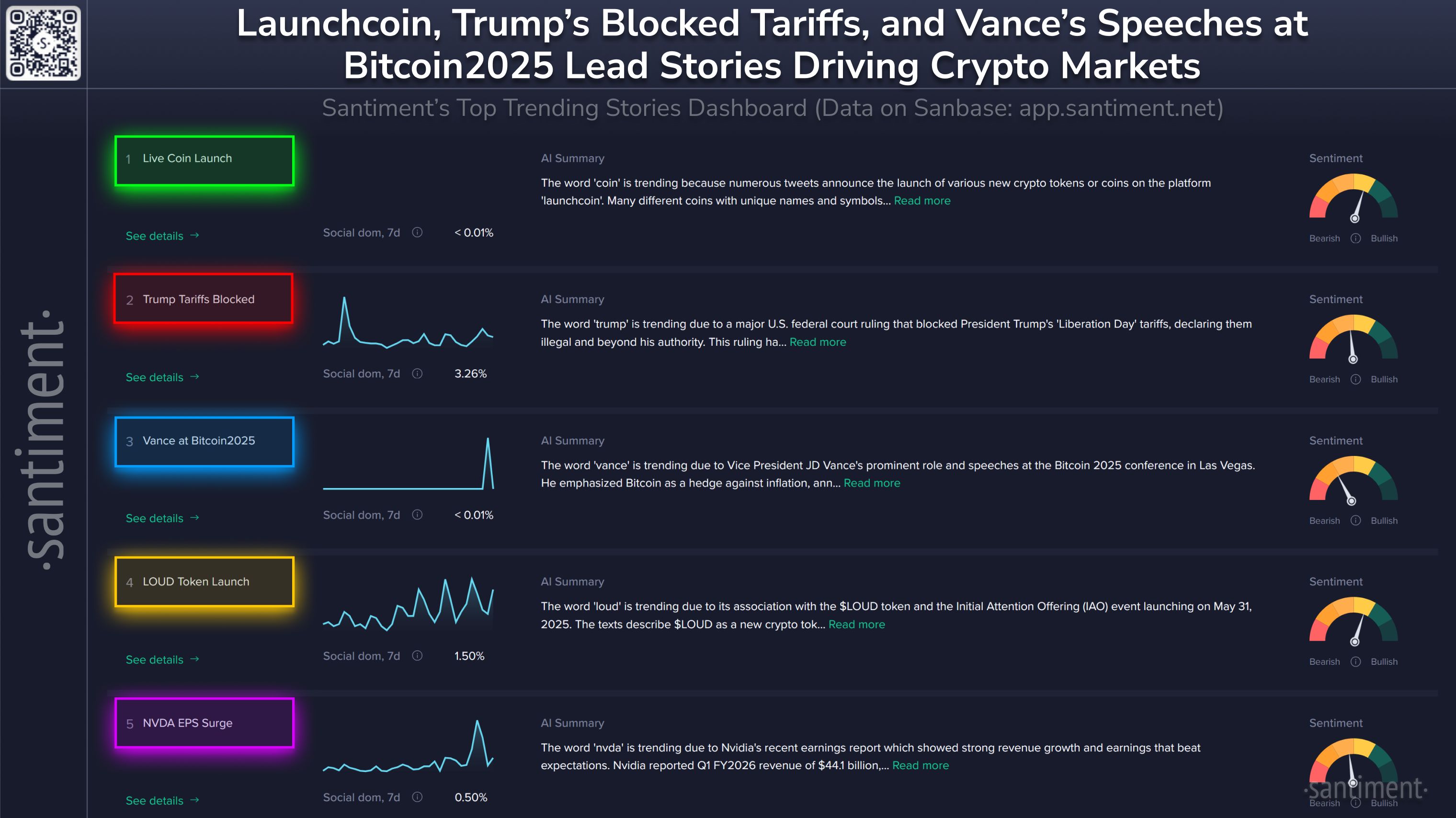Select the Trump Tariffs Blocked story box
Image resolution: width=1456 pixels, height=818 pixels.
coord(204,298)
